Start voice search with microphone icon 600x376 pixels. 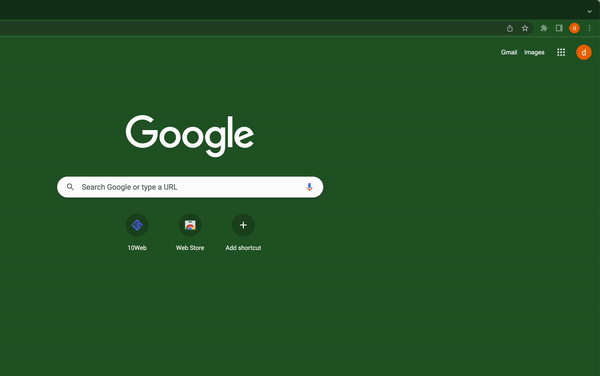tap(309, 187)
